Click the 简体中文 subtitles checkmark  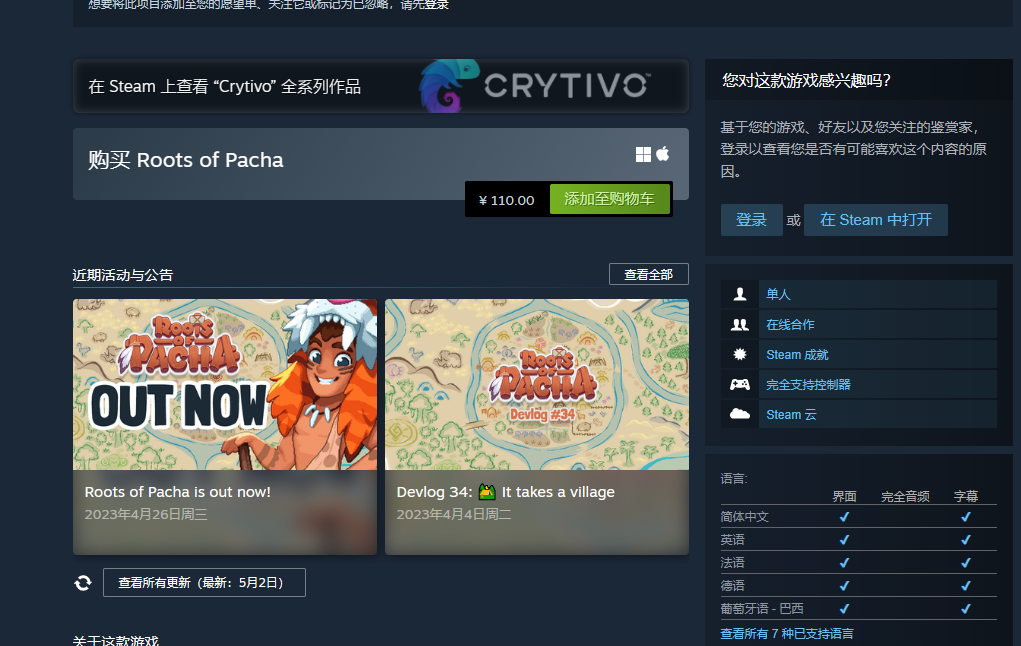[966, 516]
